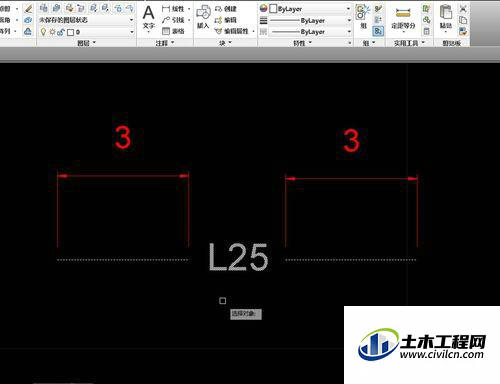Click the Match Properties icon
500x384 pixels.
point(463,32)
